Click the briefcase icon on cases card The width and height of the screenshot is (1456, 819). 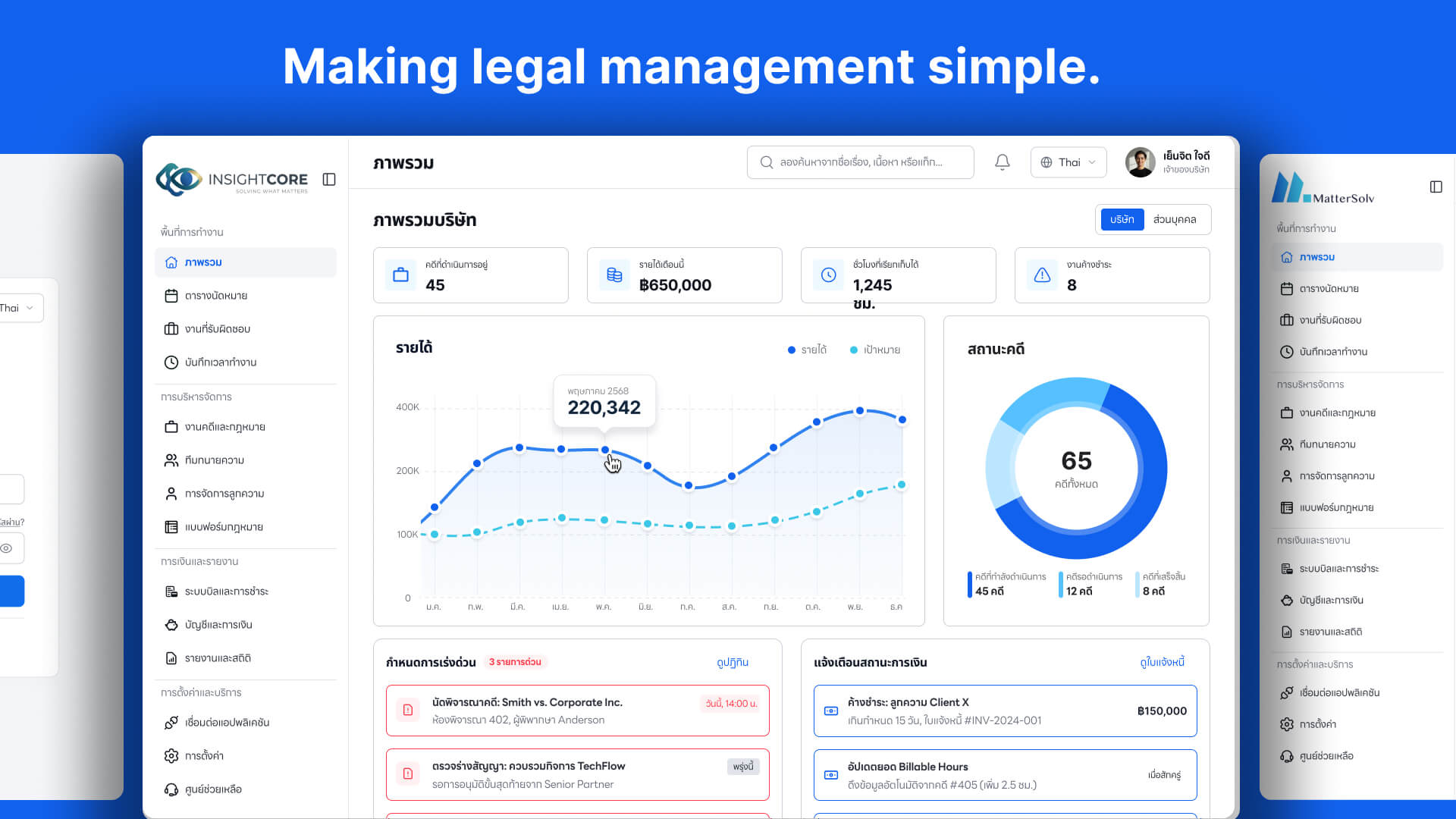click(400, 275)
